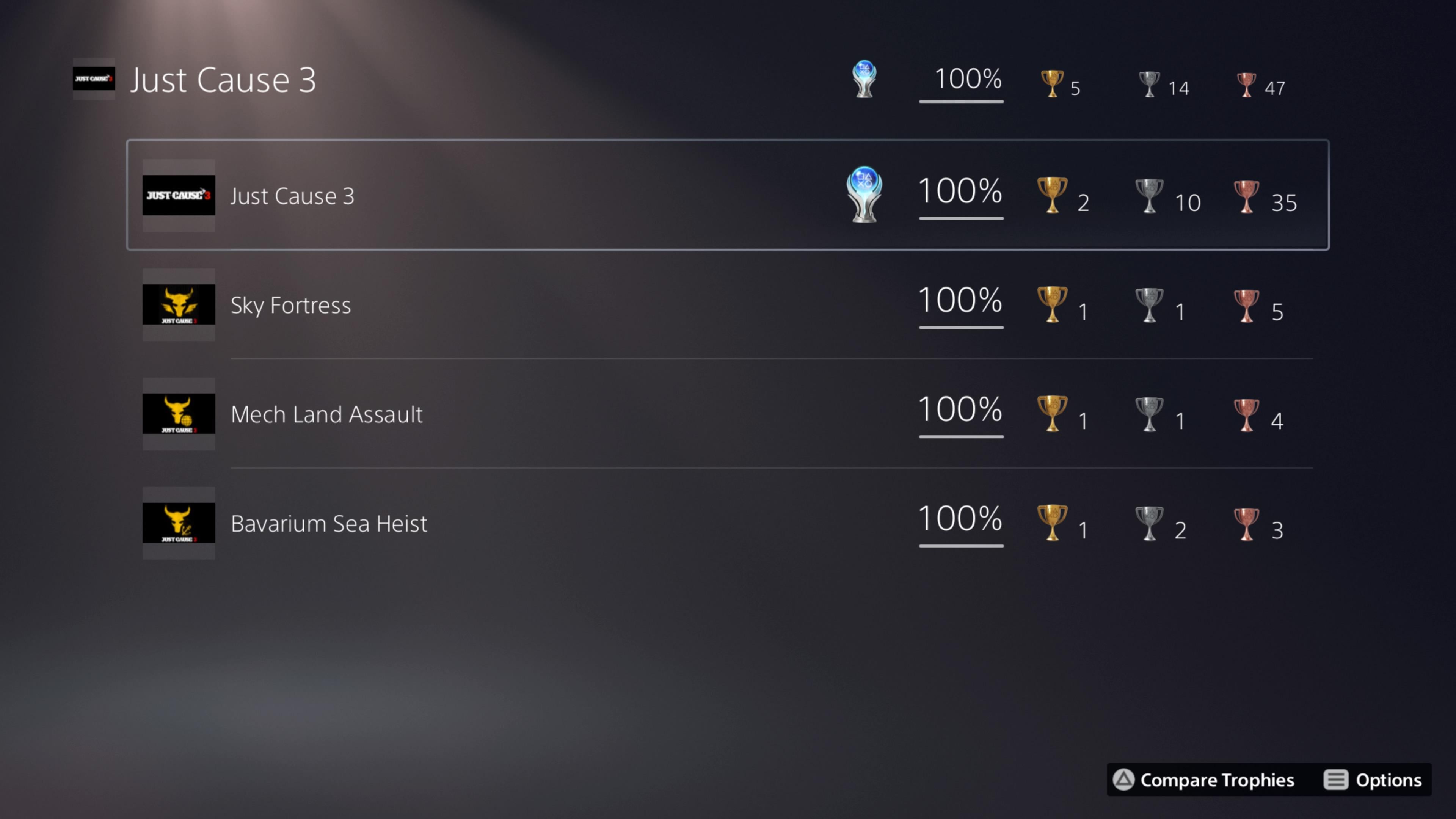This screenshot has height=819, width=1456.
Task: Click the gold trophy icon in Sky Fortress row
Action: click(1052, 304)
